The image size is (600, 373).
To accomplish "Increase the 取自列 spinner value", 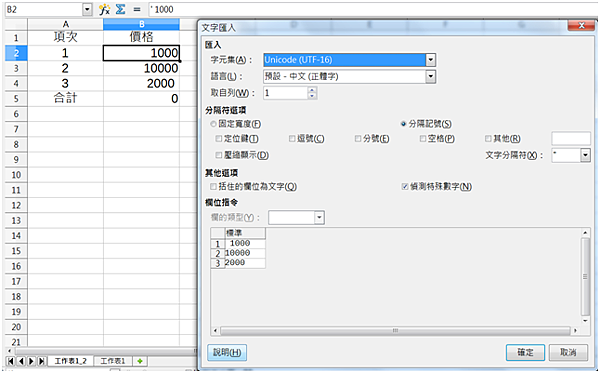I will pos(312,90).
